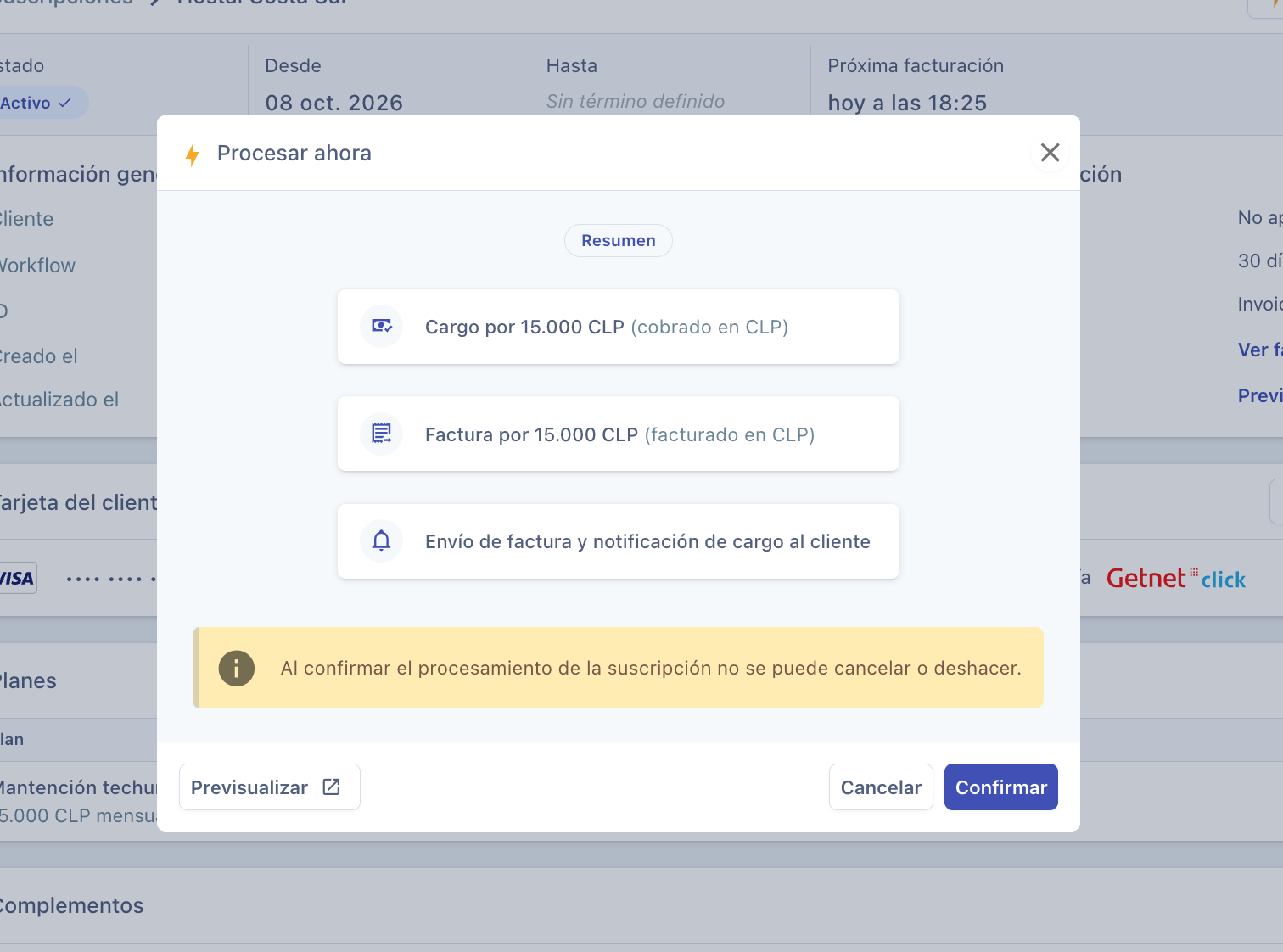Click the Getnet click logo in background

click(1176, 579)
